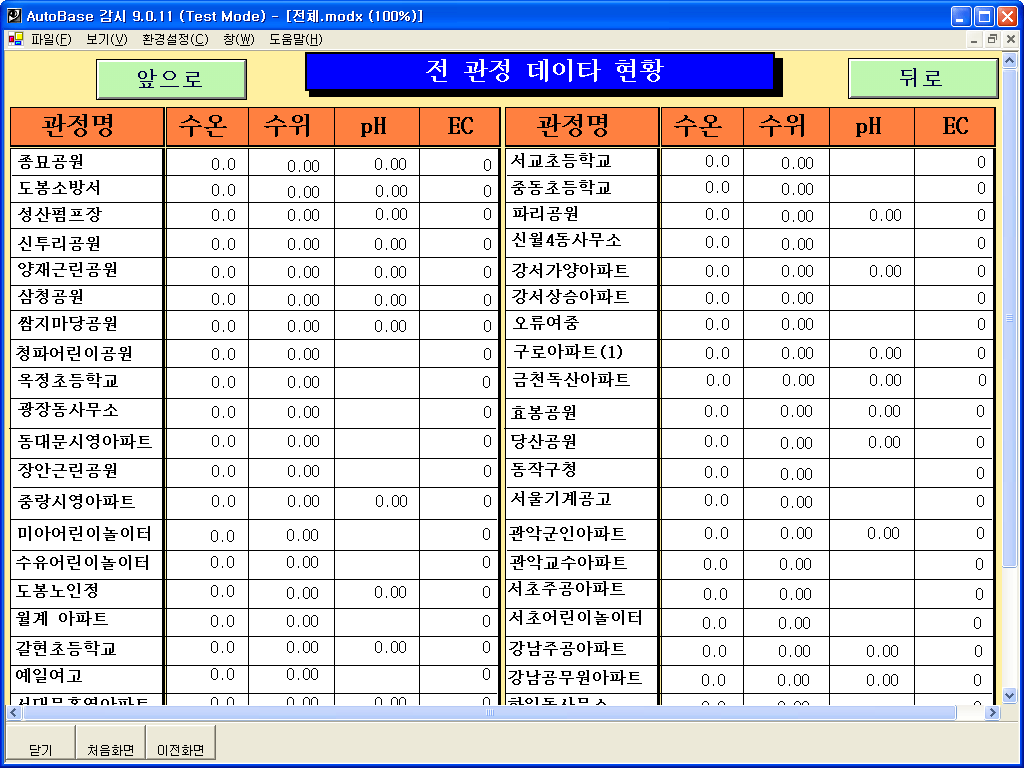
Task: Minimize the inner document window from menu bar
Action: (975, 40)
